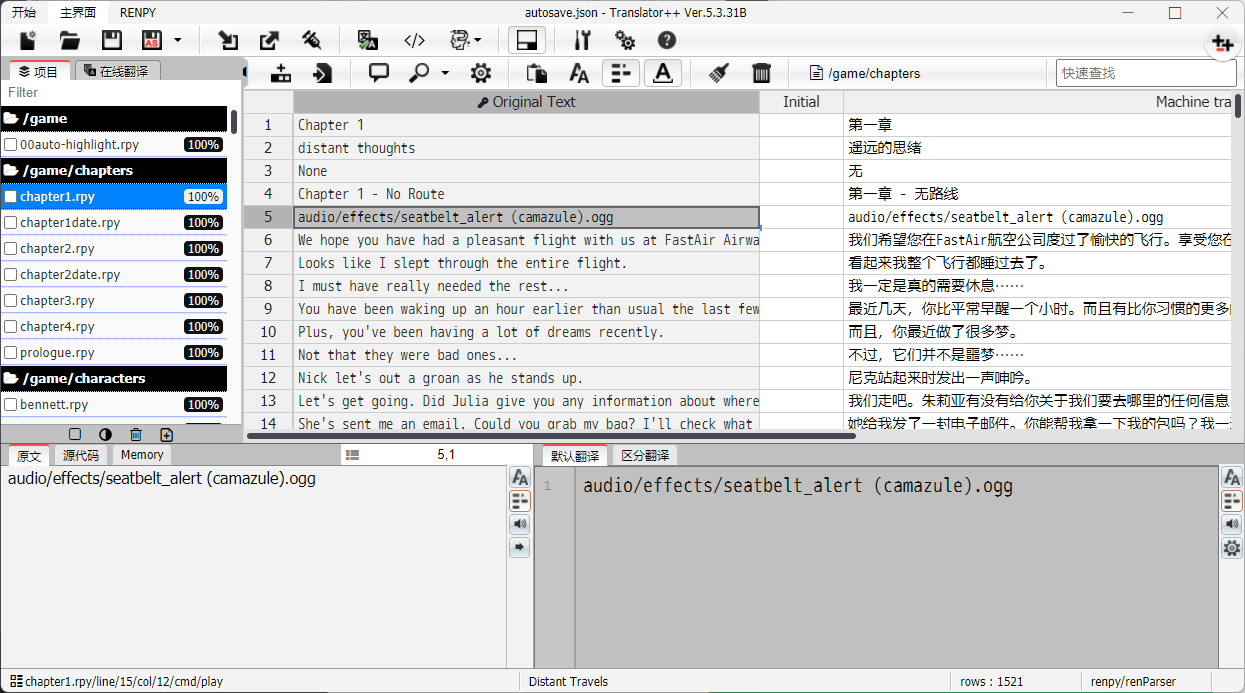
Task: Click the select-all square icon below the file list
Action: (75, 434)
